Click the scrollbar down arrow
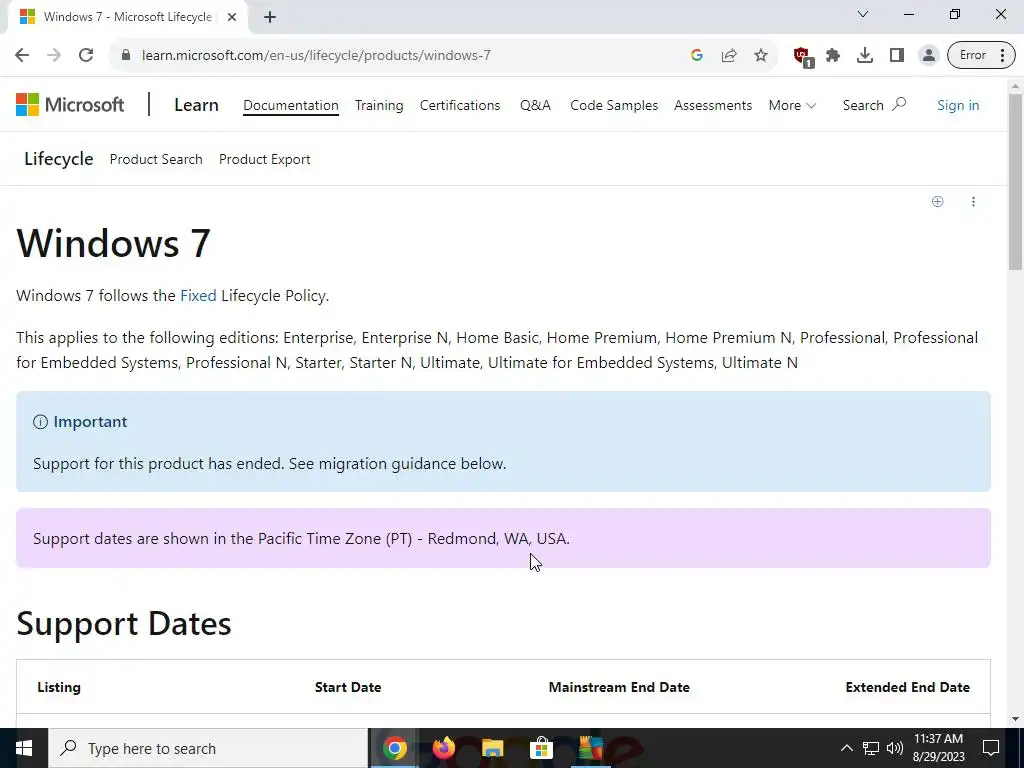The image size is (1024, 768). click(x=1015, y=720)
